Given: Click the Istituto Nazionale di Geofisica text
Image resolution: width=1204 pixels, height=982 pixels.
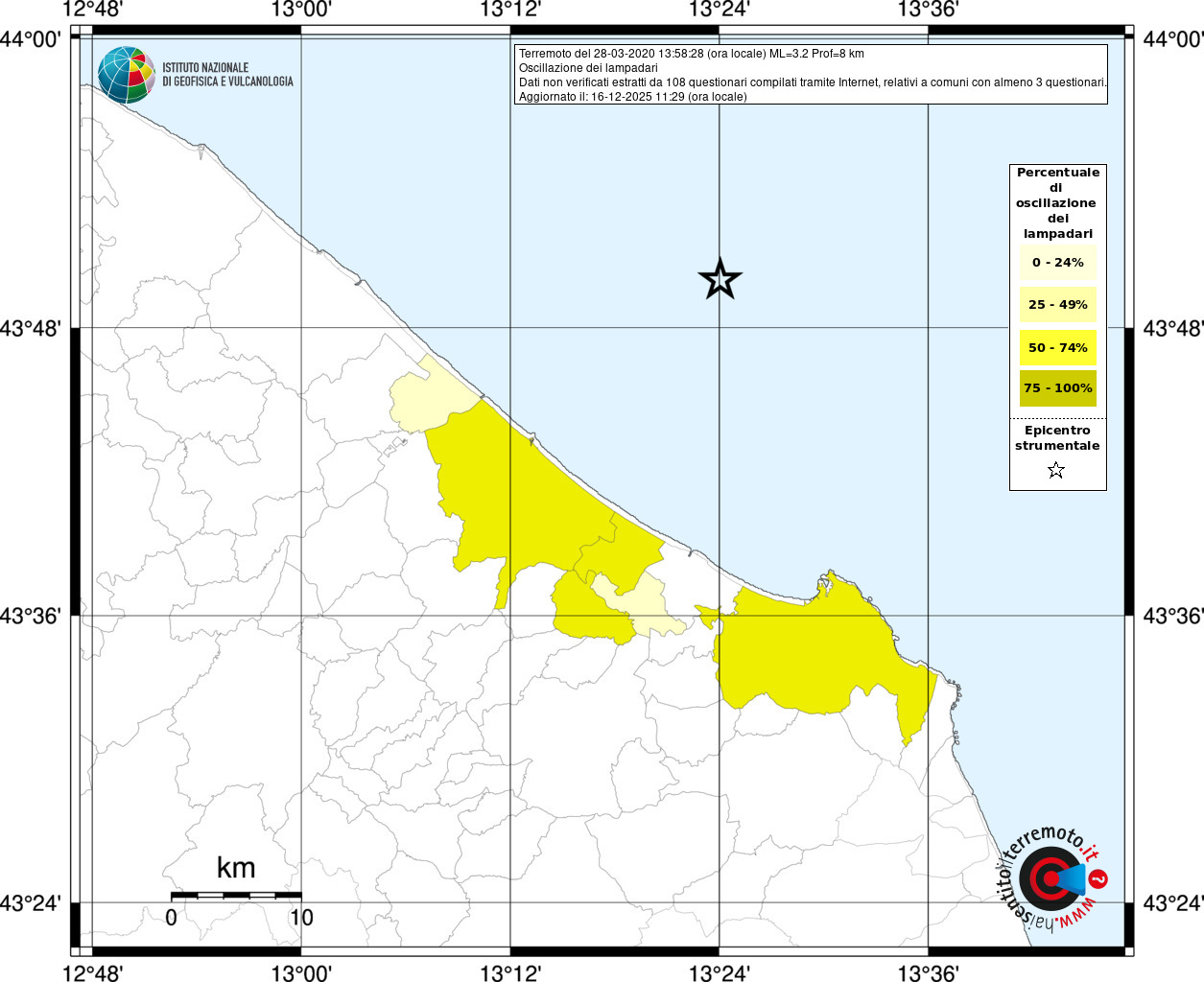Looking at the screenshot, I should [x=227, y=75].
